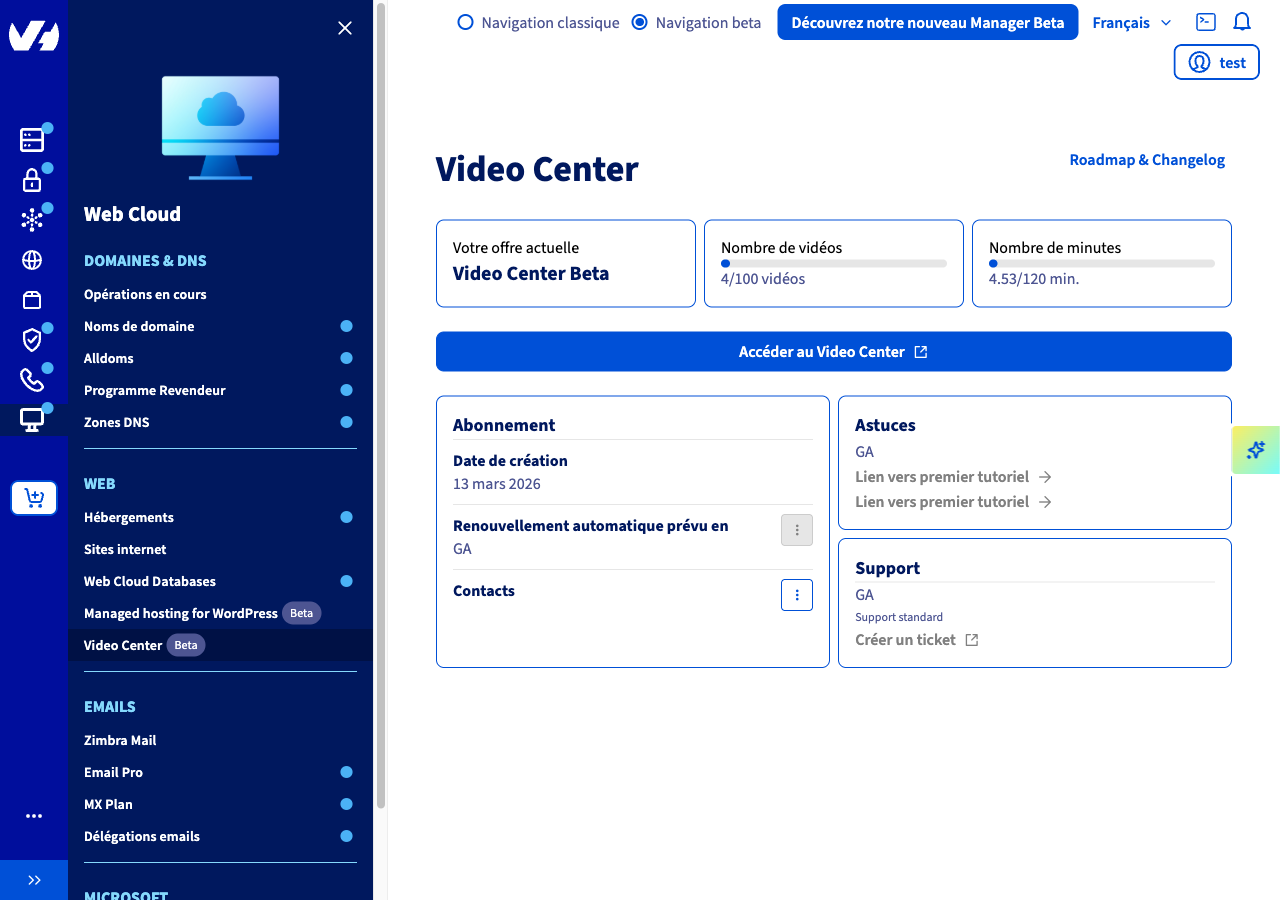
Task: Open the renewal options three-dot menu
Action: click(796, 530)
